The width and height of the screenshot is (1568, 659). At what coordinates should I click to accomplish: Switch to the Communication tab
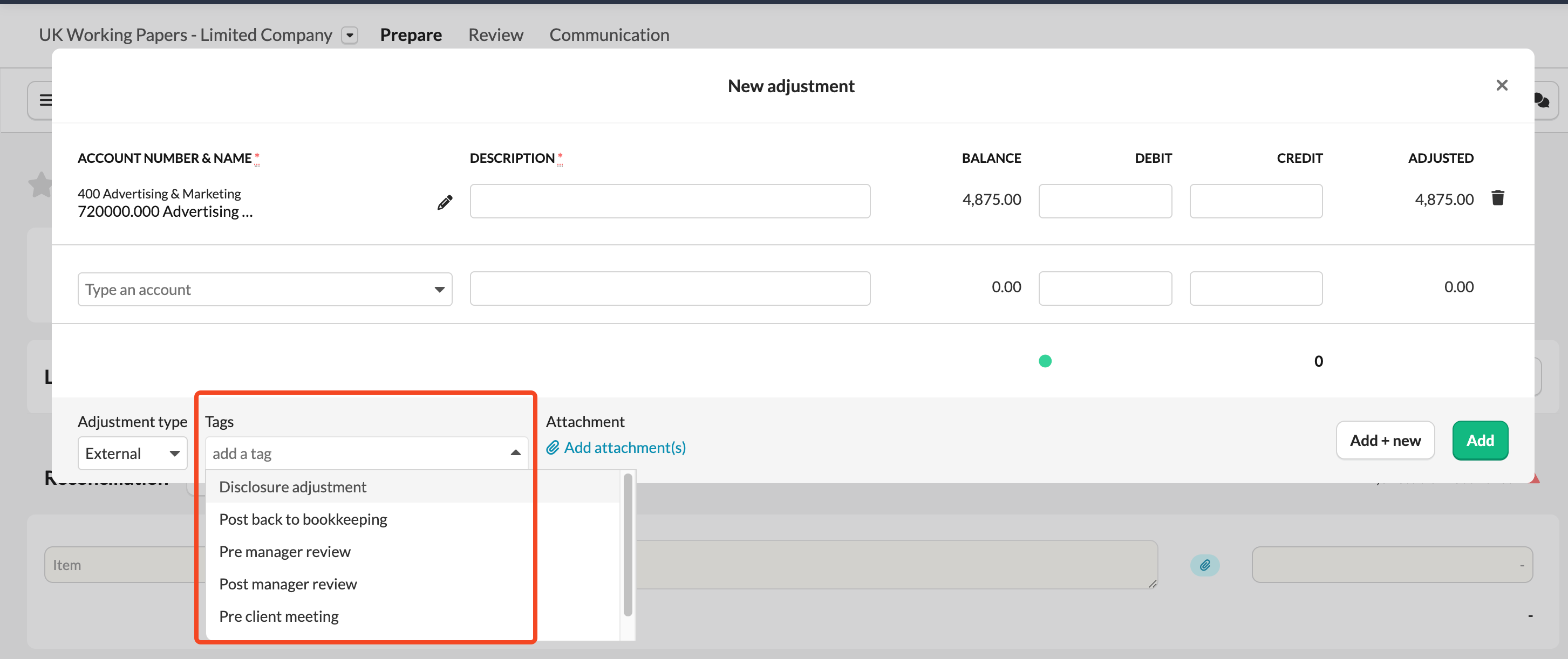click(609, 35)
